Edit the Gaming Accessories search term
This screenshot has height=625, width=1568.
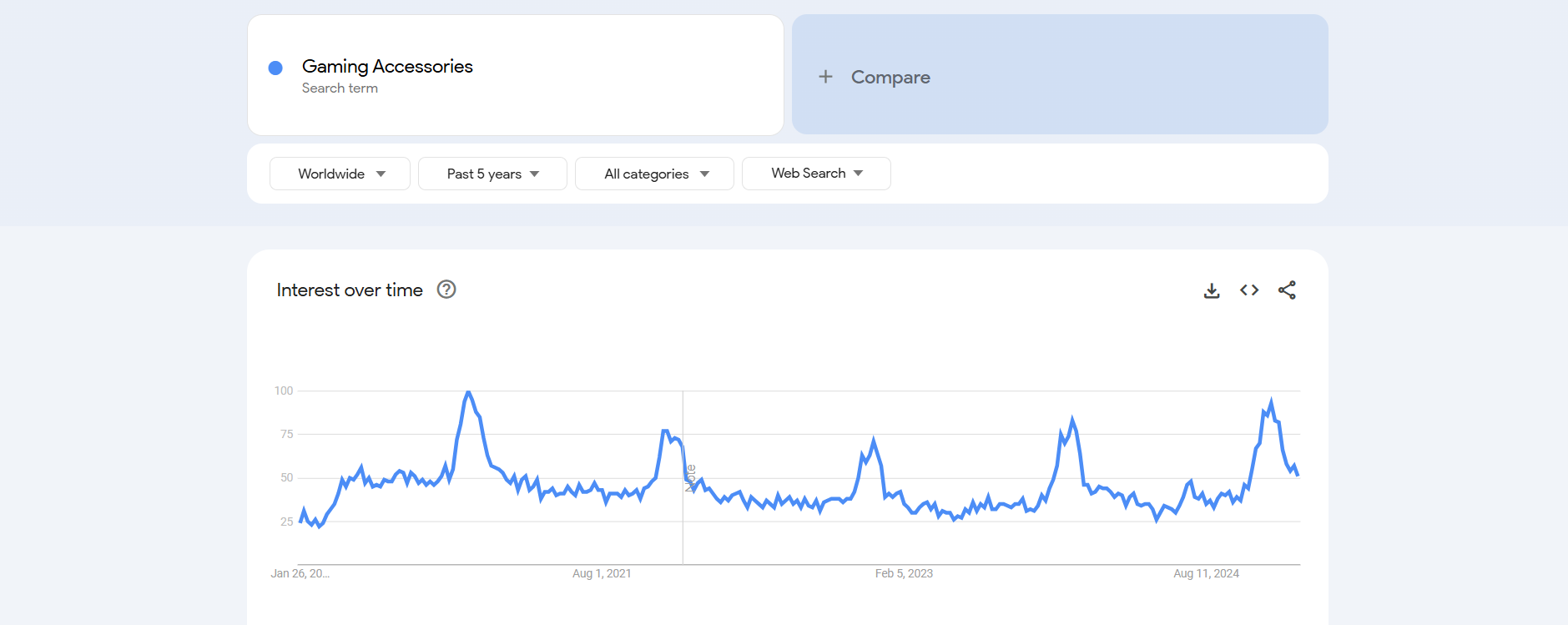tap(387, 67)
